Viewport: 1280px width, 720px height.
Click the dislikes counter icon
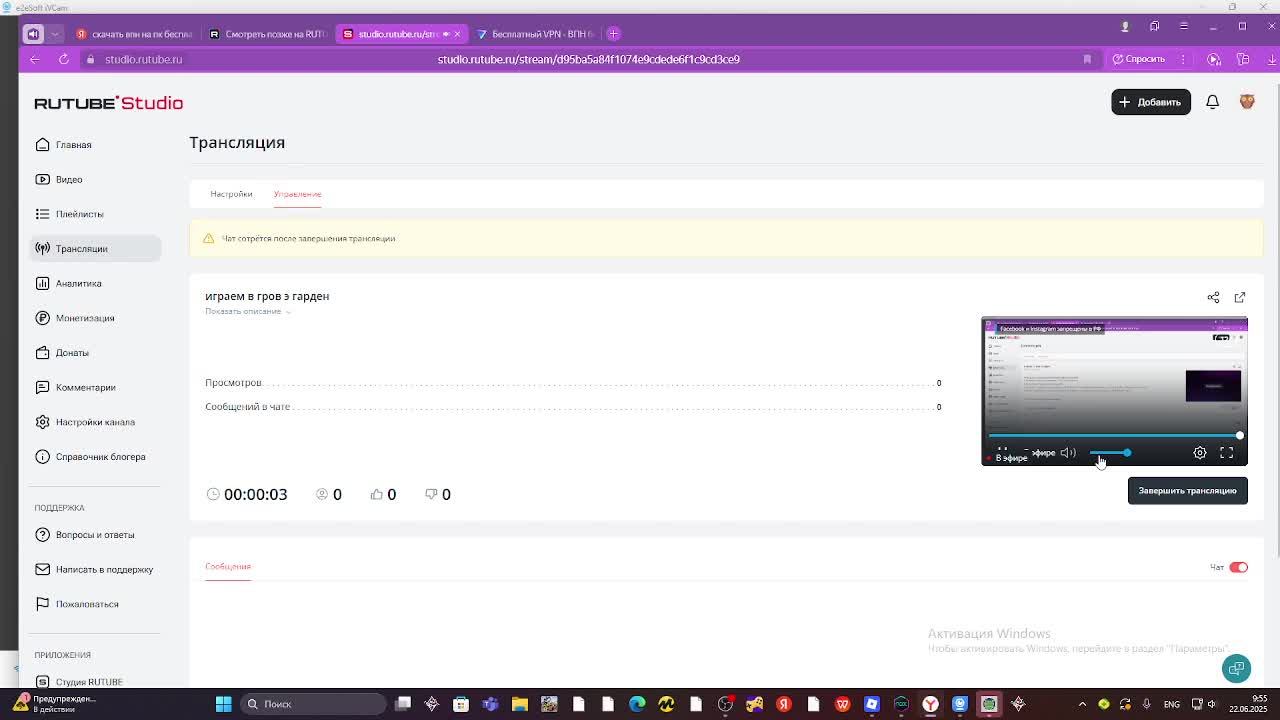click(431, 494)
